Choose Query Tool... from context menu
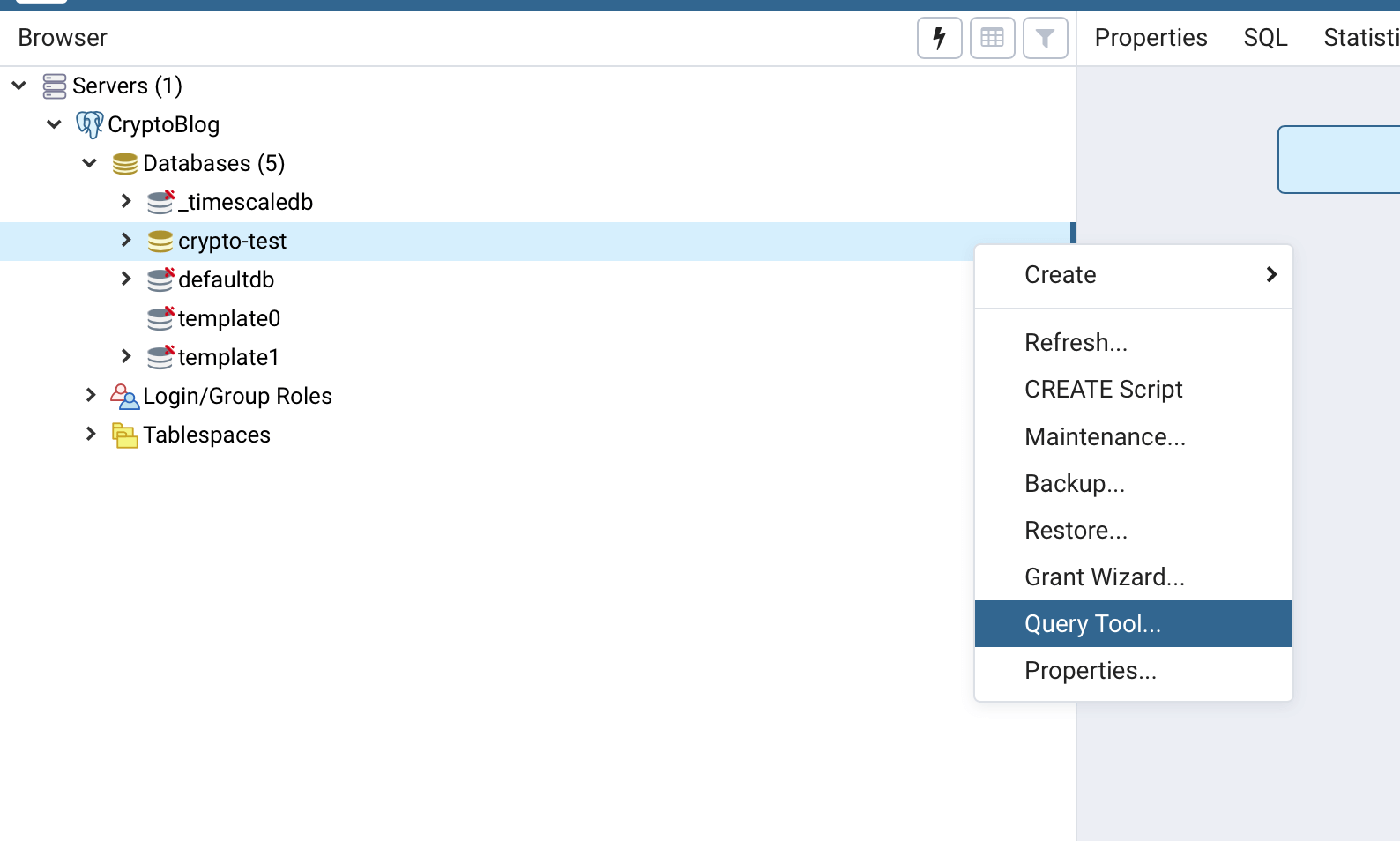 coord(1092,624)
